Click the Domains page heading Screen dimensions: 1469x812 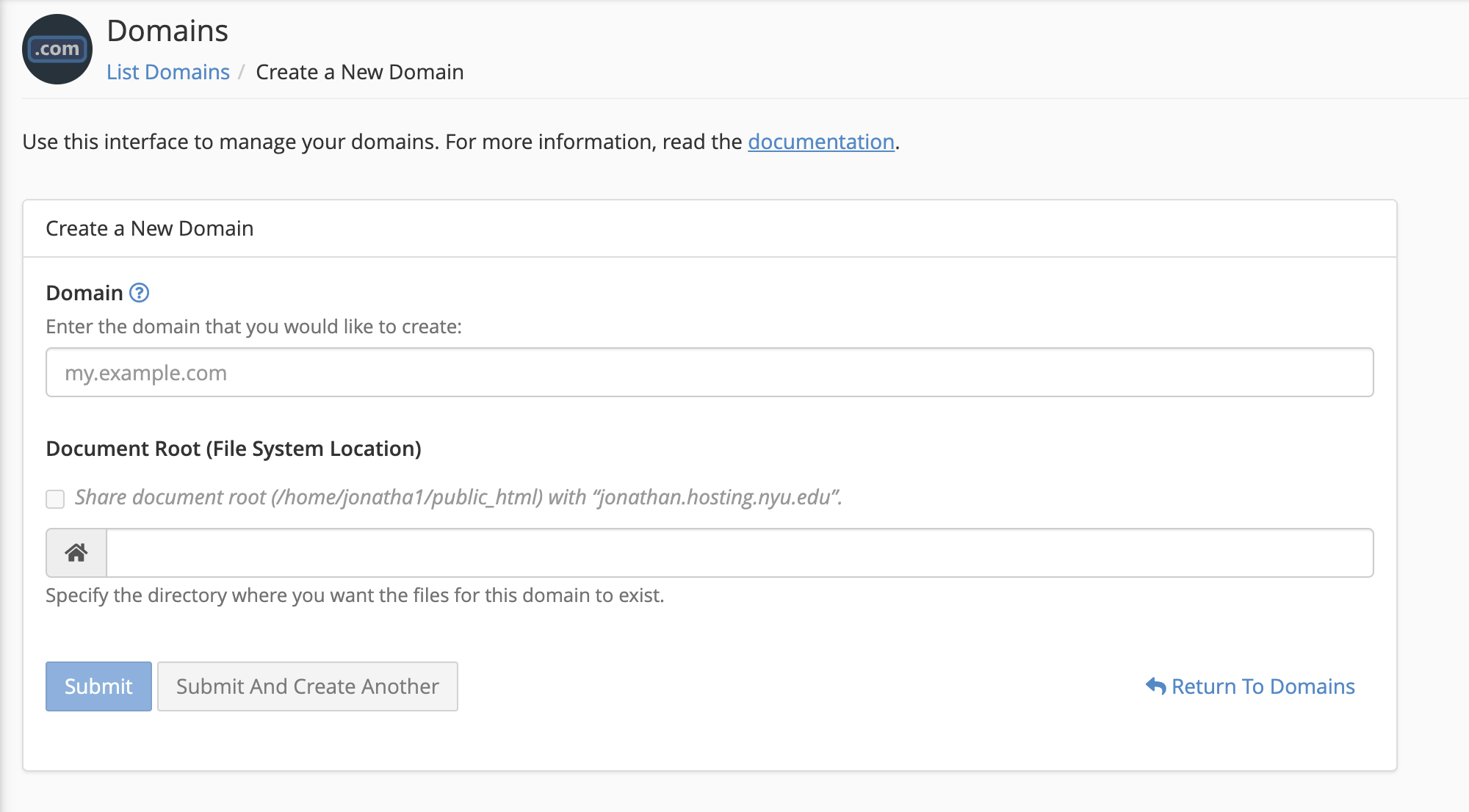tap(167, 31)
